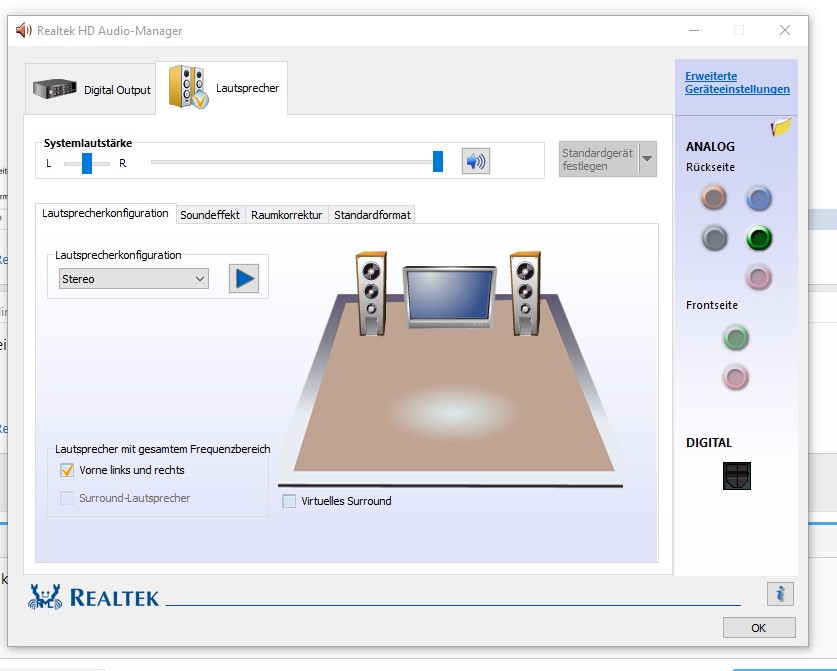Switch to the Raumkorrektur tab
The image size is (837, 671).
[287, 215]
